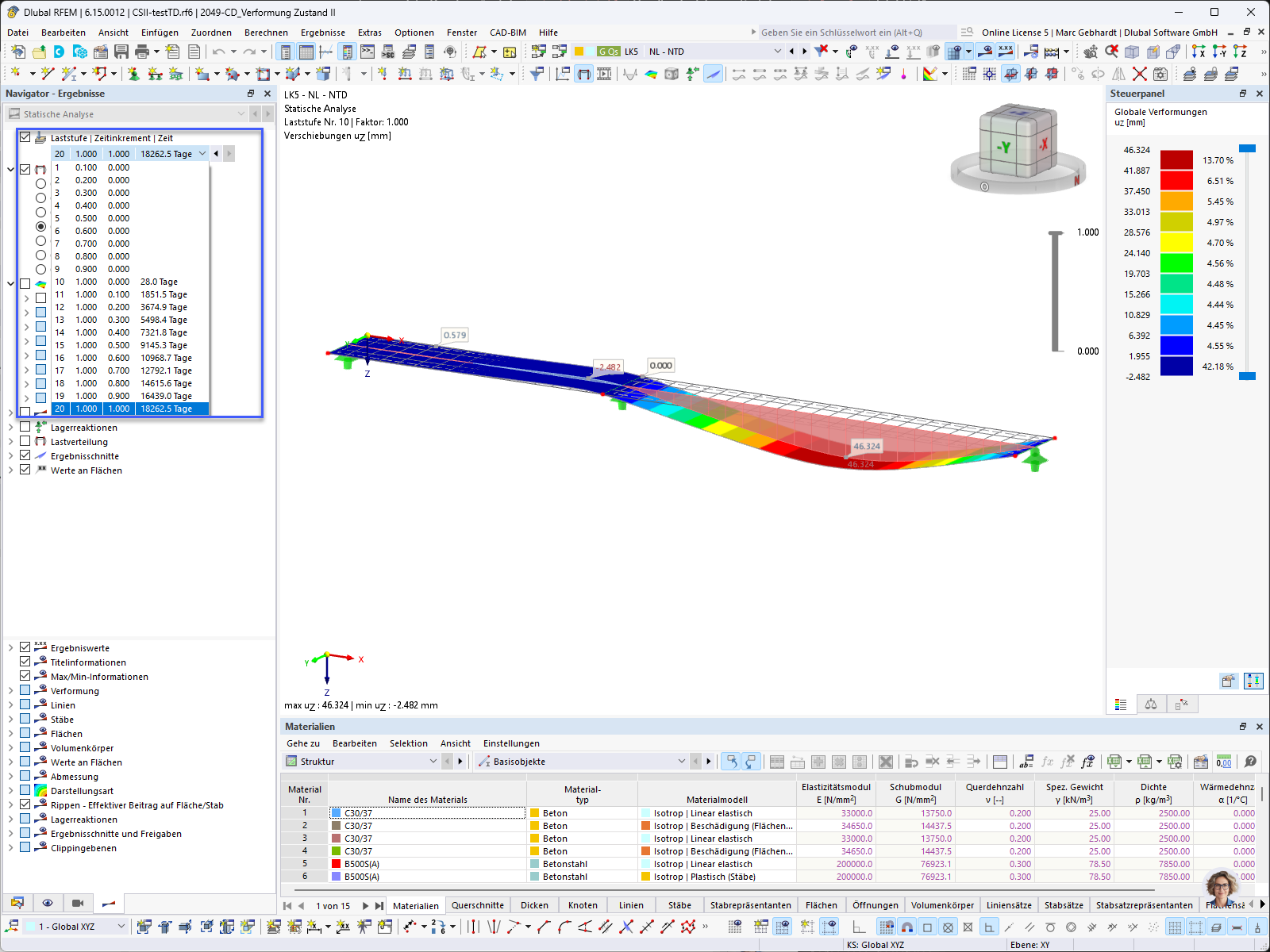Screen dimensions: 1270x952
Task: Click the dark red 46.324 color swatch
Action: [x=1176, y=160]
